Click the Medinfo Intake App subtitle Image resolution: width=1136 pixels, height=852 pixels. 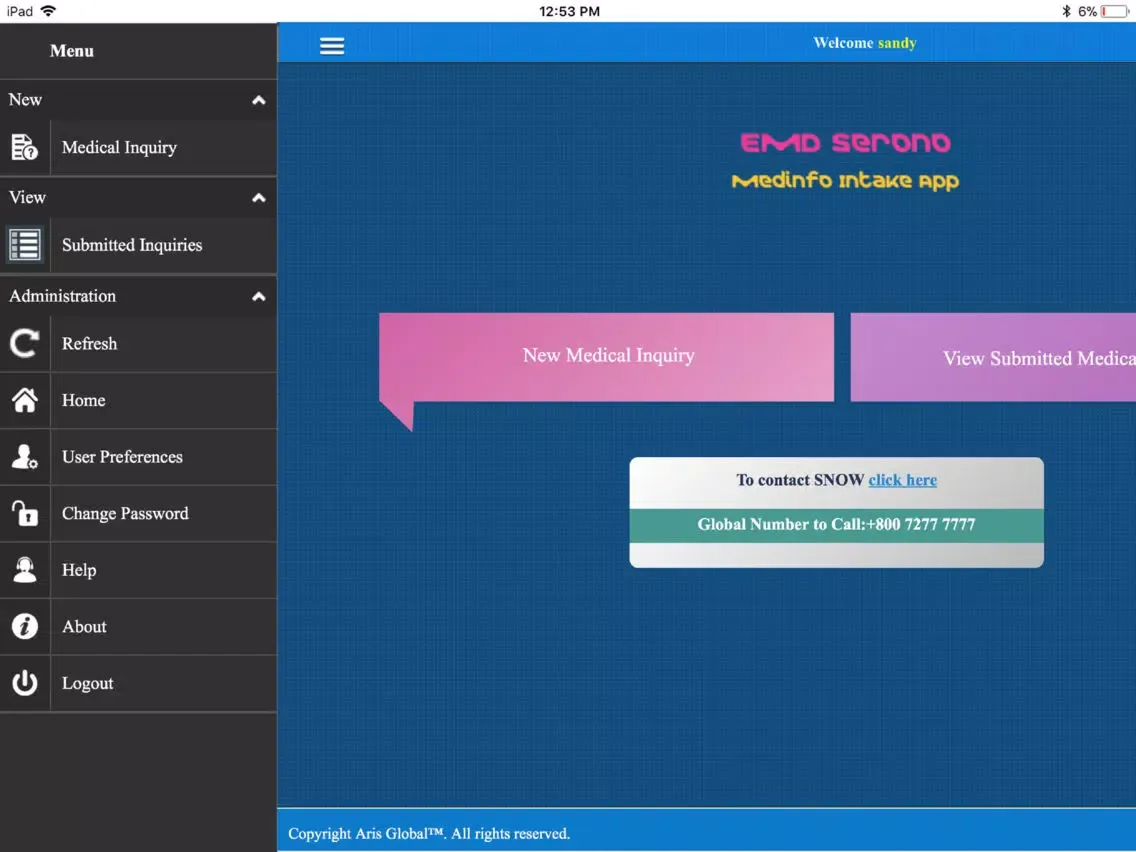(x=845, y=180)
